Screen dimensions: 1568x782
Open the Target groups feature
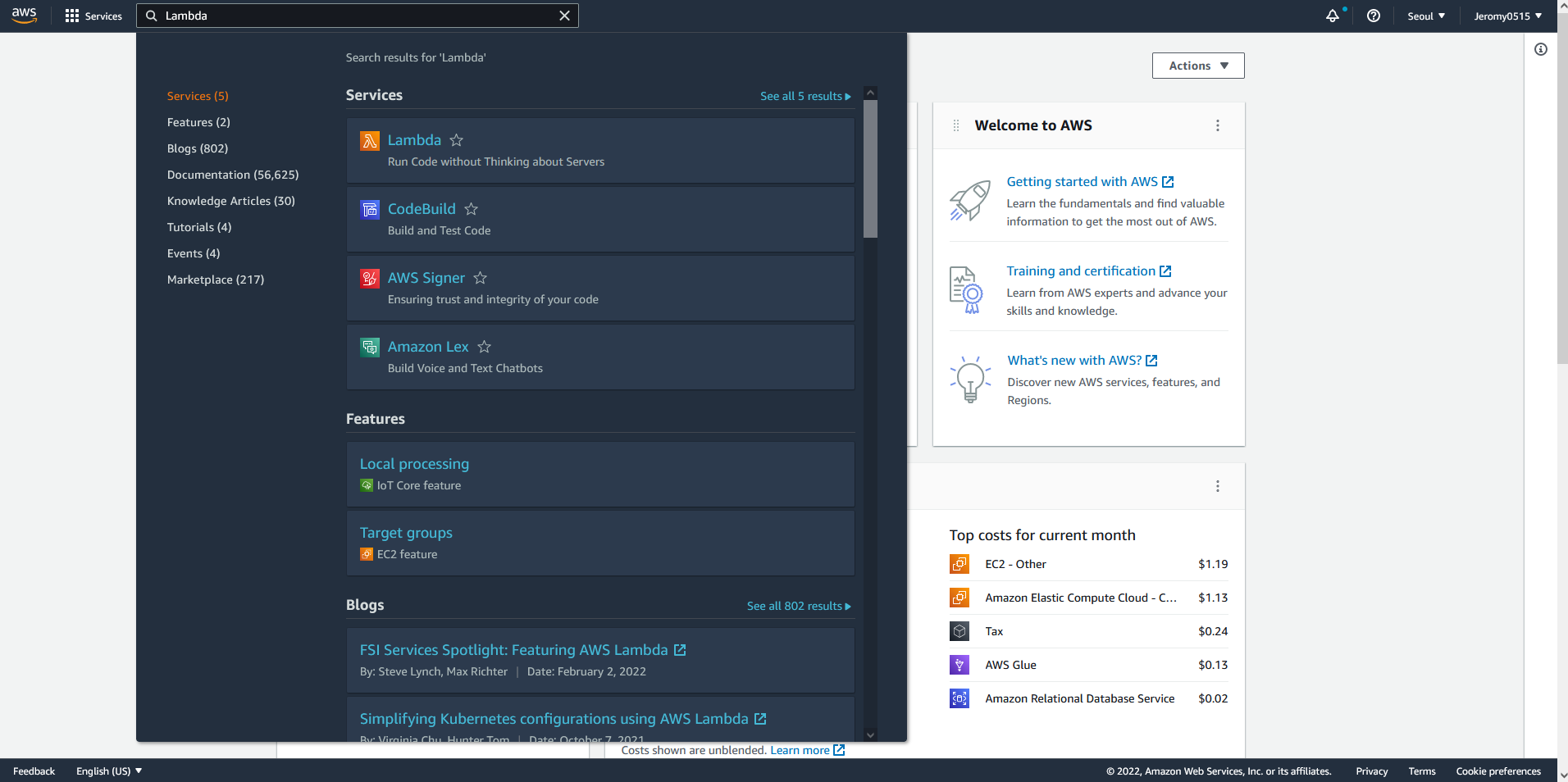pos(406,533)
